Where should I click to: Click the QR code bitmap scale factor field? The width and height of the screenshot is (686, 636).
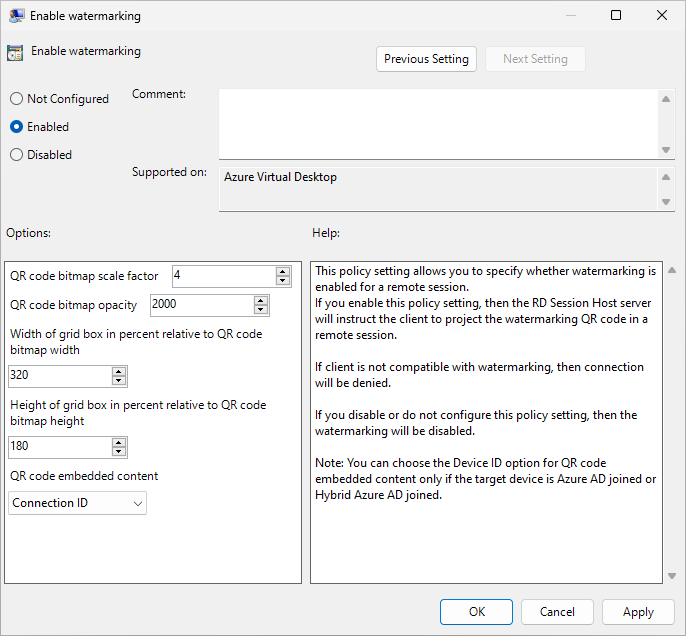[x=224, y=276]
